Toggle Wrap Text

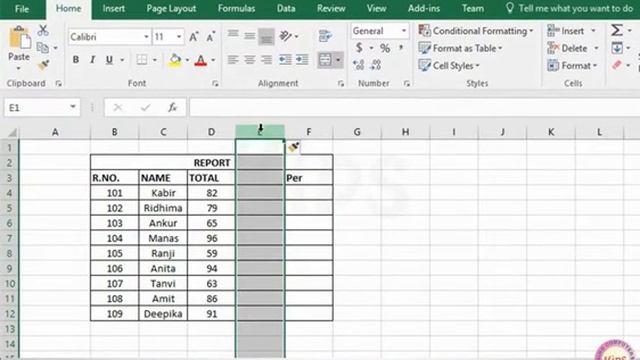click(x=325, y=36)
